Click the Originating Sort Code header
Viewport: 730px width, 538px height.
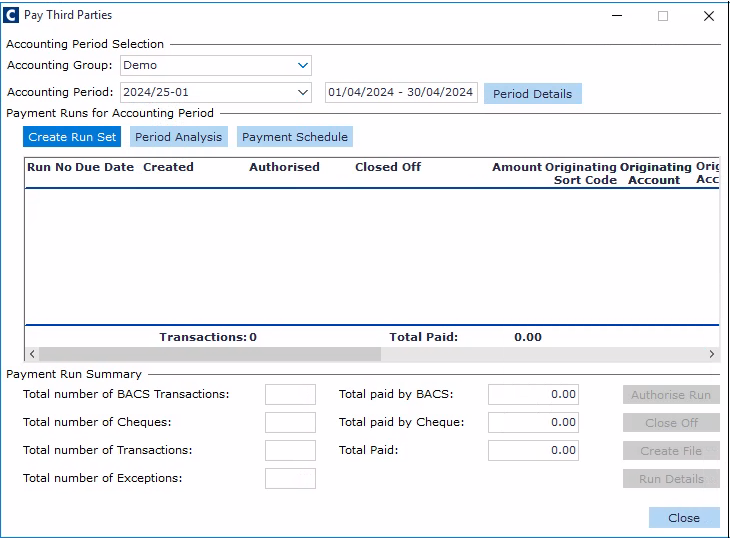[x=581, y=173]
